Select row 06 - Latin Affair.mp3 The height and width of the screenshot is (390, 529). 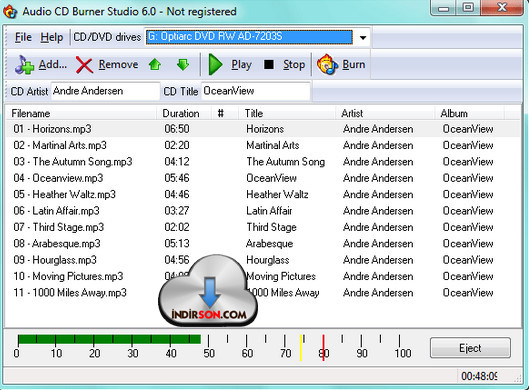point(263,211)
